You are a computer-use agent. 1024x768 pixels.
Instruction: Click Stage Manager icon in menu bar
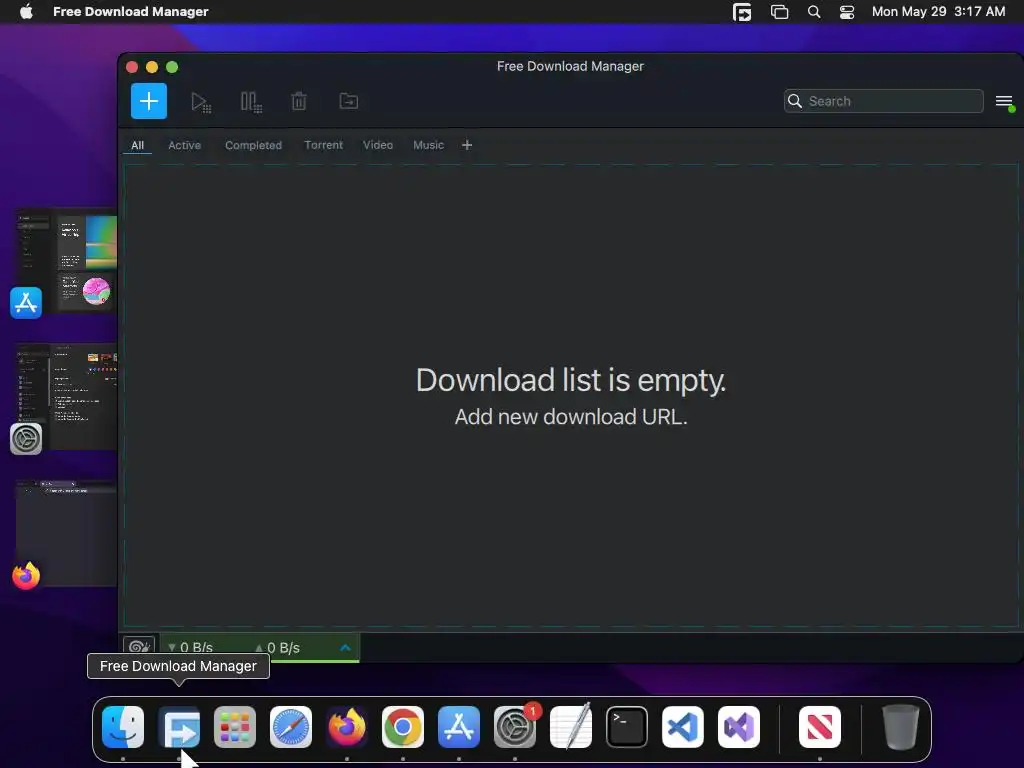(x=779, y=12)
